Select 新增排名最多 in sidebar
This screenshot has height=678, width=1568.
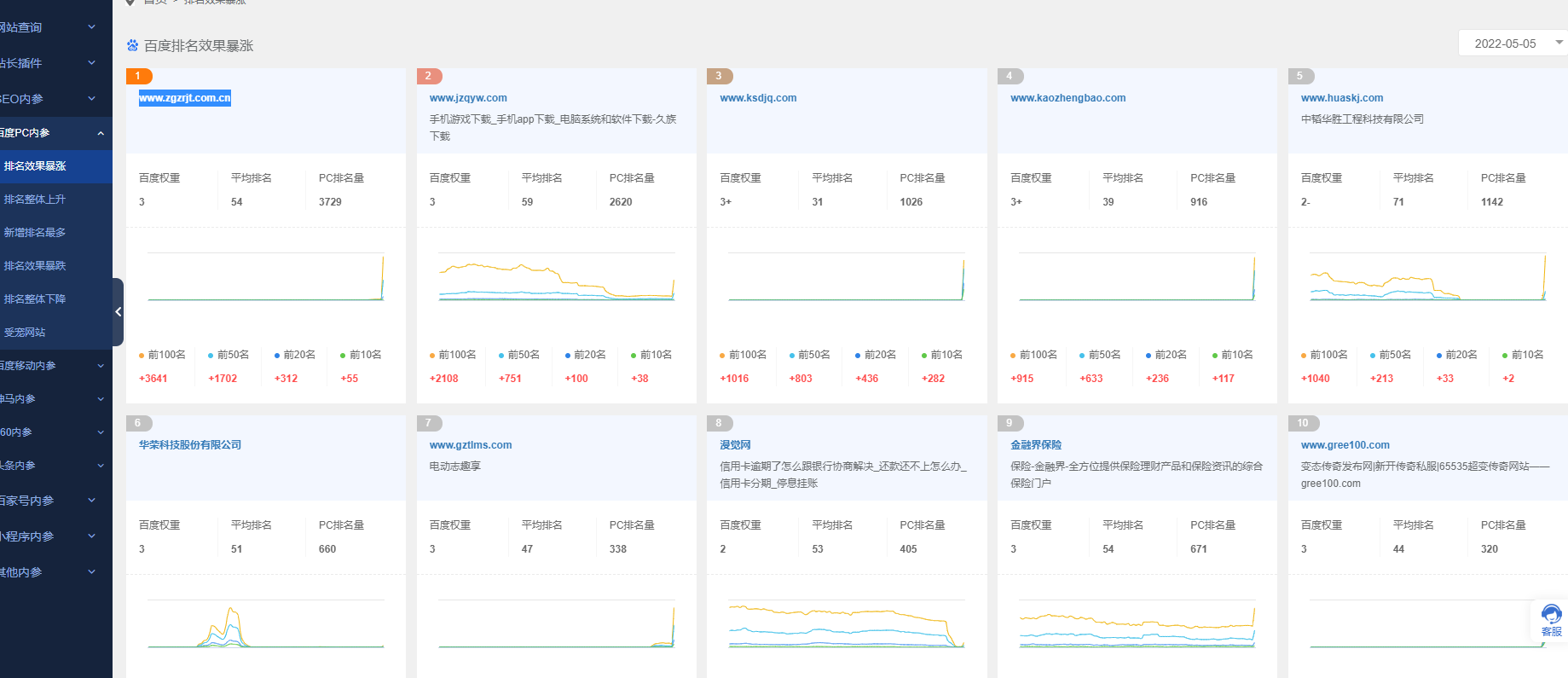point(56,233)
